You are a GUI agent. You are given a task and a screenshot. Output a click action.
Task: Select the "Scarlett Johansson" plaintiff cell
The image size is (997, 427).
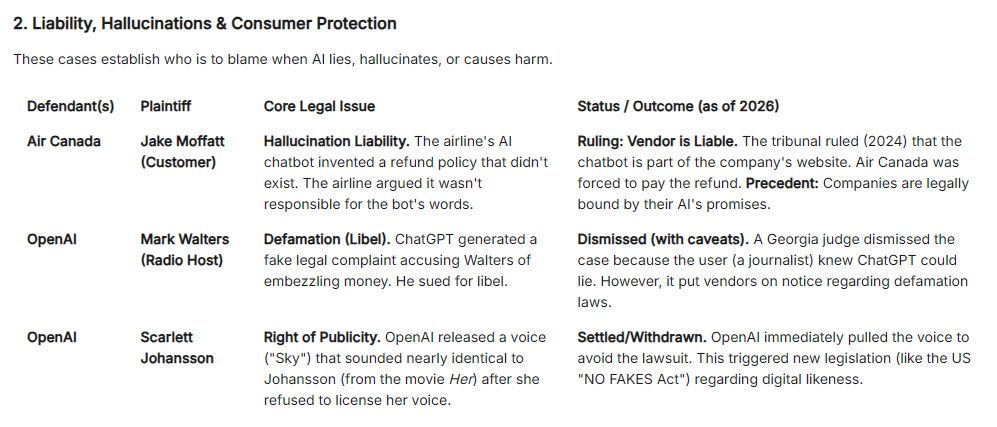tap(177, 348)
